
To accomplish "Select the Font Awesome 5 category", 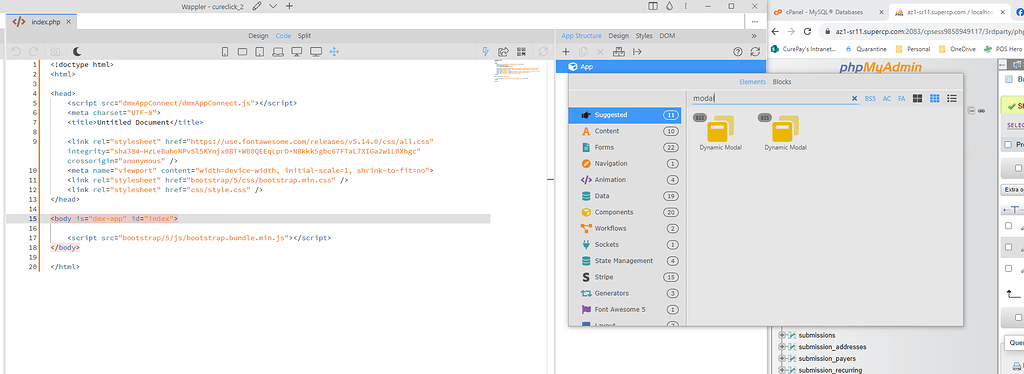I will (x=624, y=309).
